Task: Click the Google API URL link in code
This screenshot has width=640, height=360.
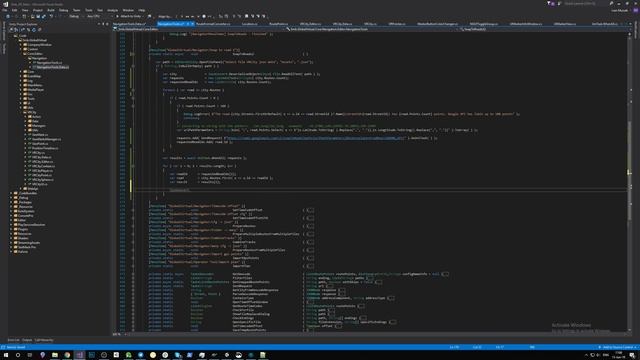Action: [x=316, y=138]
